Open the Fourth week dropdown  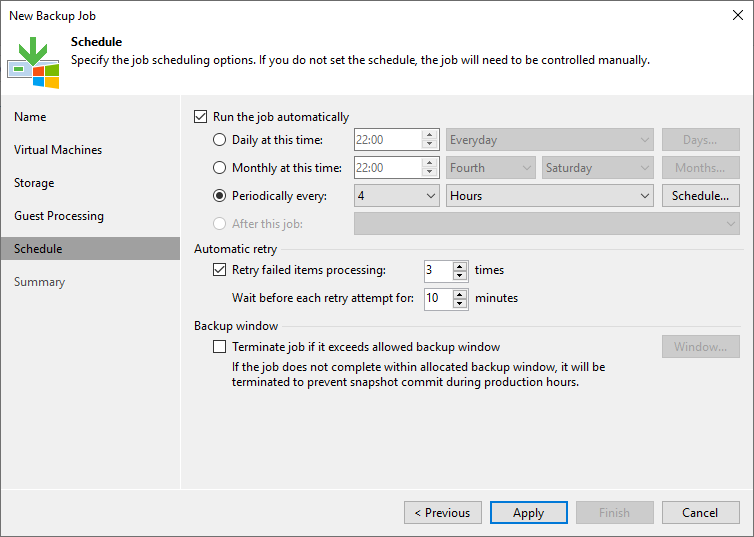(490, 168)
